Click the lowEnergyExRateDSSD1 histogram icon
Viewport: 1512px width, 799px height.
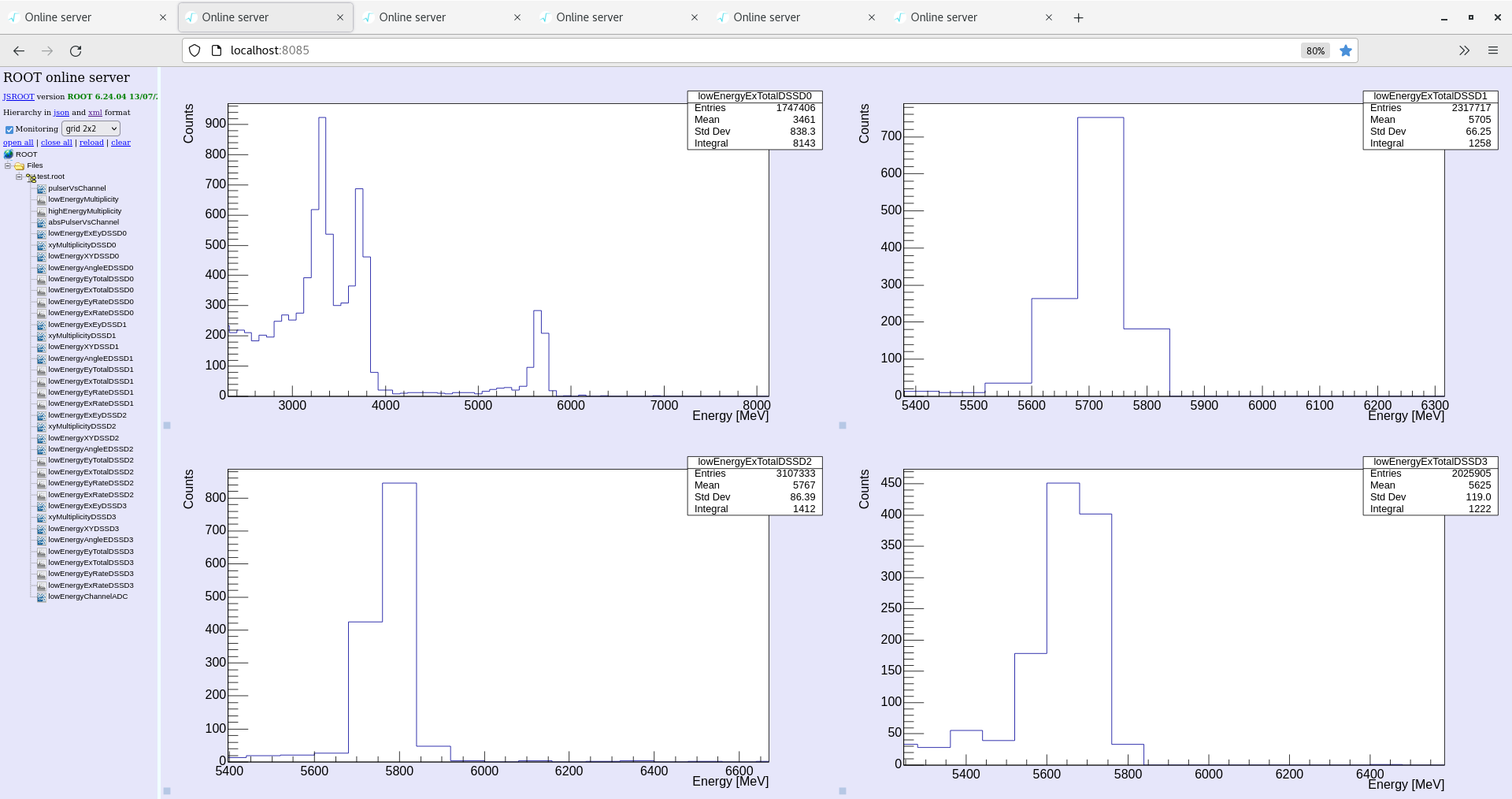pyautogui.click(x=41, y=403)
